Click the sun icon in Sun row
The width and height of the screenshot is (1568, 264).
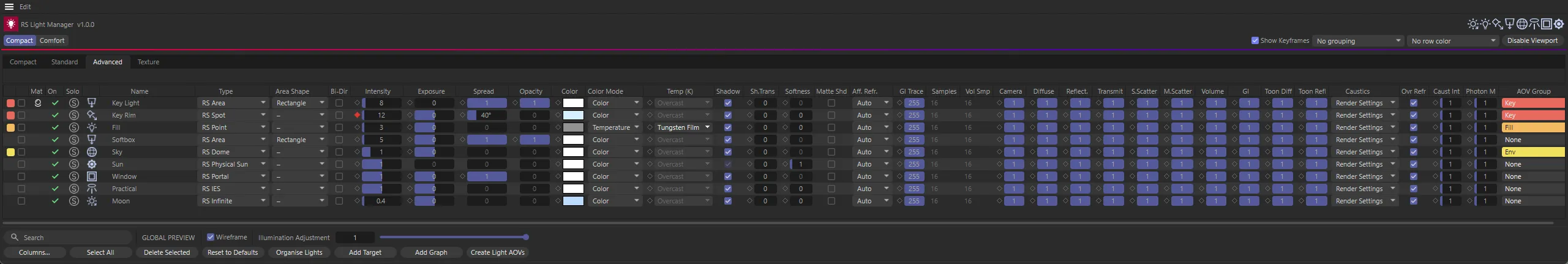pos(92,164)
